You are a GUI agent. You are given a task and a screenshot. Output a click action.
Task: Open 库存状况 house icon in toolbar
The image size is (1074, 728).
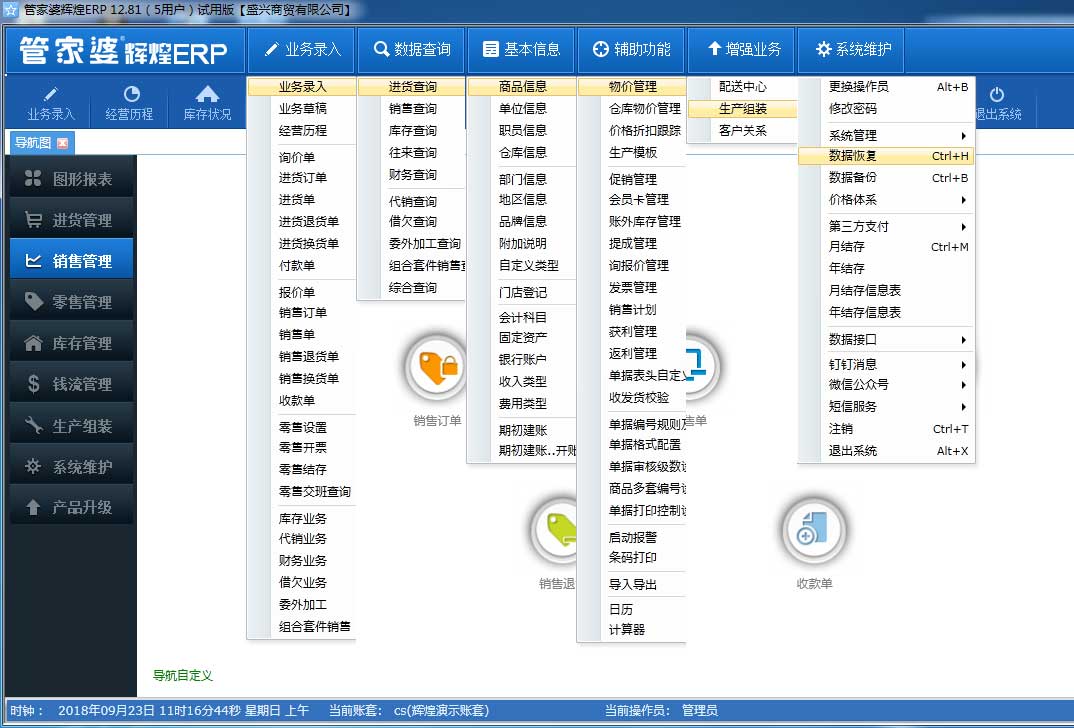click(x=207, y=94)
